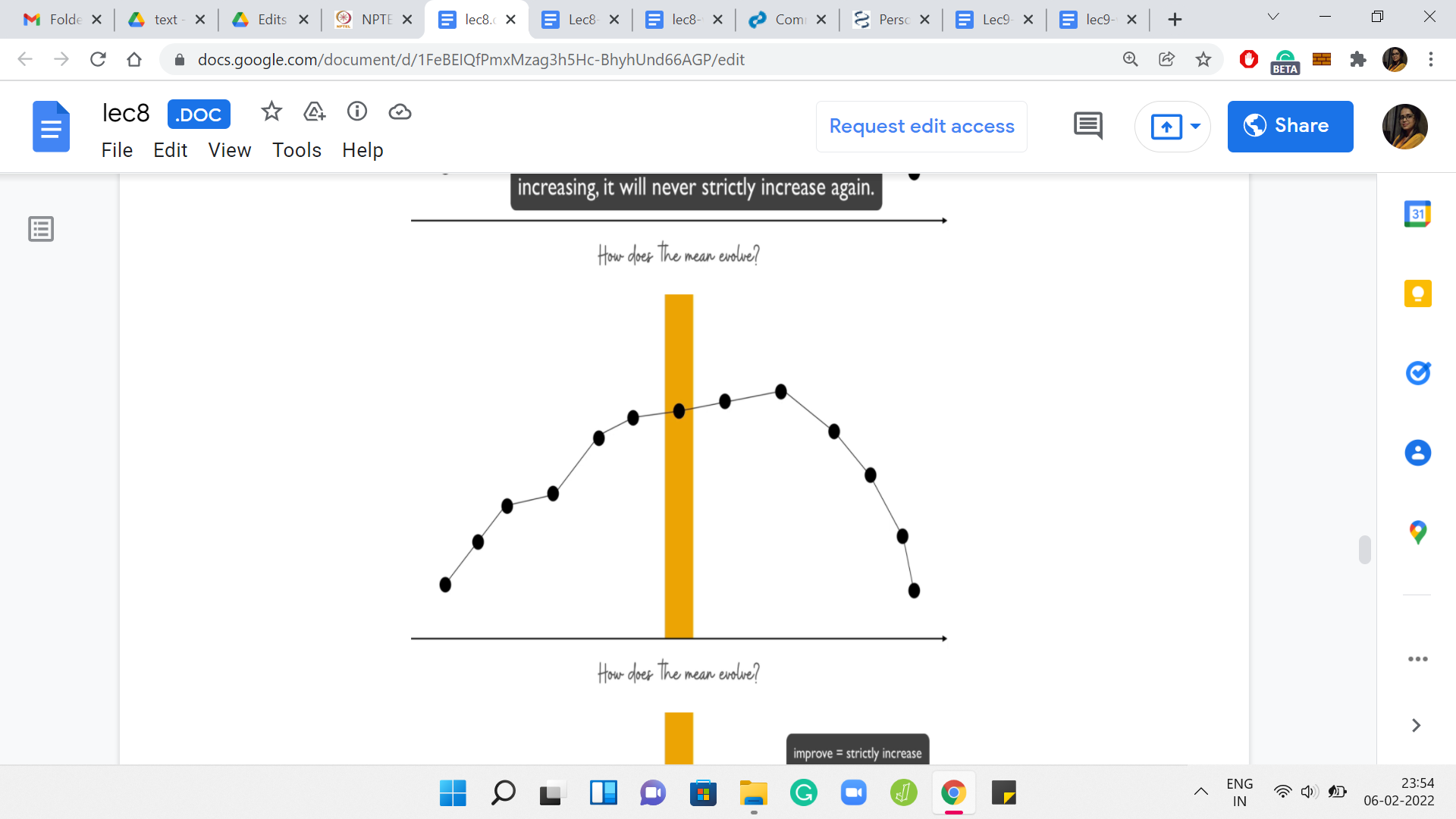Screen dimensions: 1456x819
Task: Open the comment history icon
Action: tap(1088, 126)
